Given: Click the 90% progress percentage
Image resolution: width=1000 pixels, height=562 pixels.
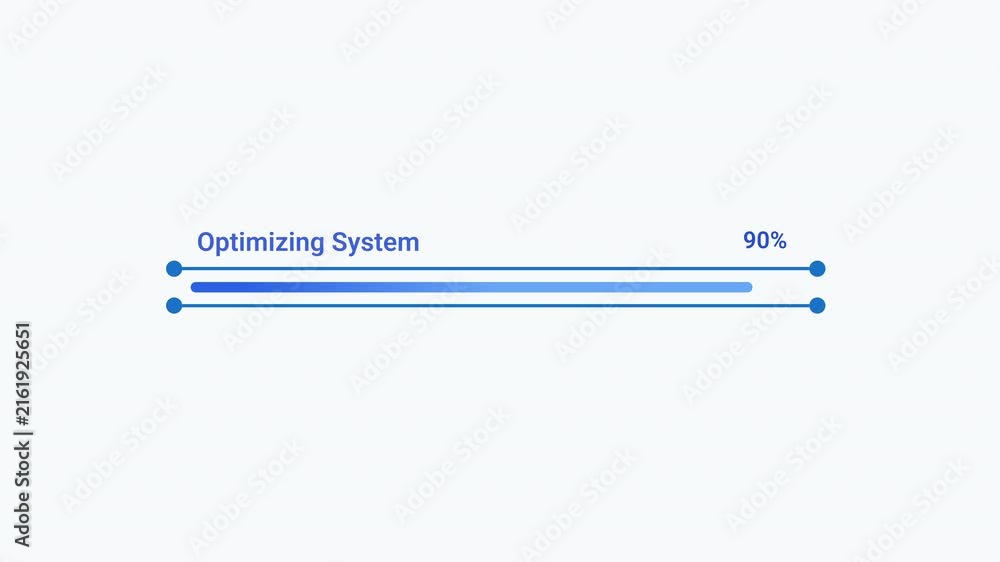Looking at the screenshot, I should coord(765,240).
